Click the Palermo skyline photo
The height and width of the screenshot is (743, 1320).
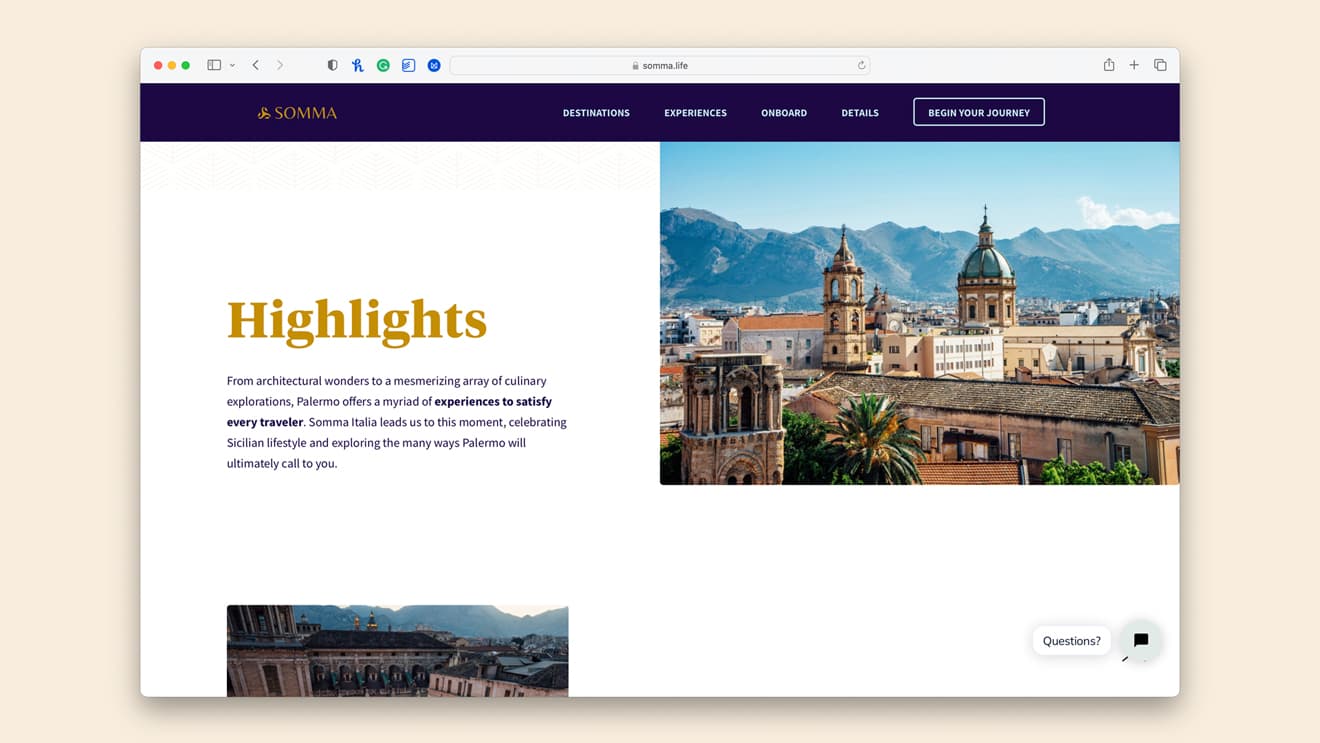919,313
